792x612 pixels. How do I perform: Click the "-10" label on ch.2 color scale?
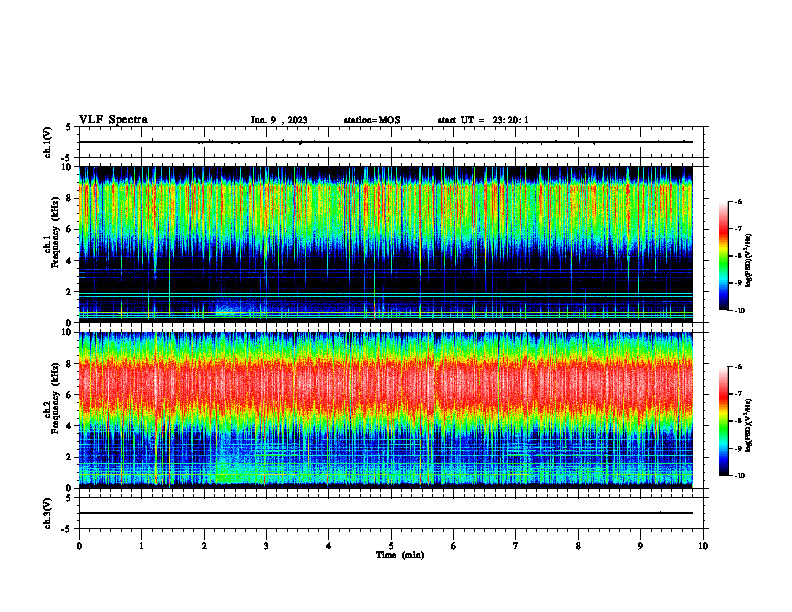coord(739,476)
